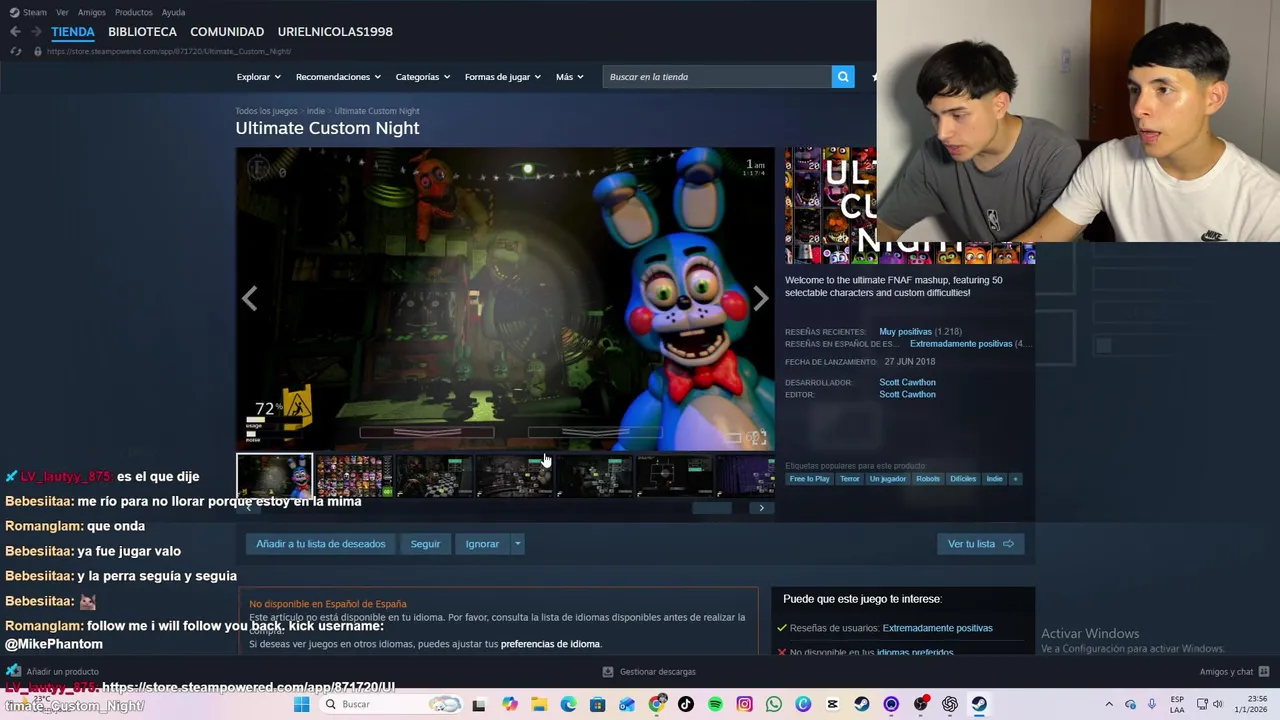This screenshot has width=1280, height=720.
Task: Open CapCut from the taskbar
Action: pos(832,704)
